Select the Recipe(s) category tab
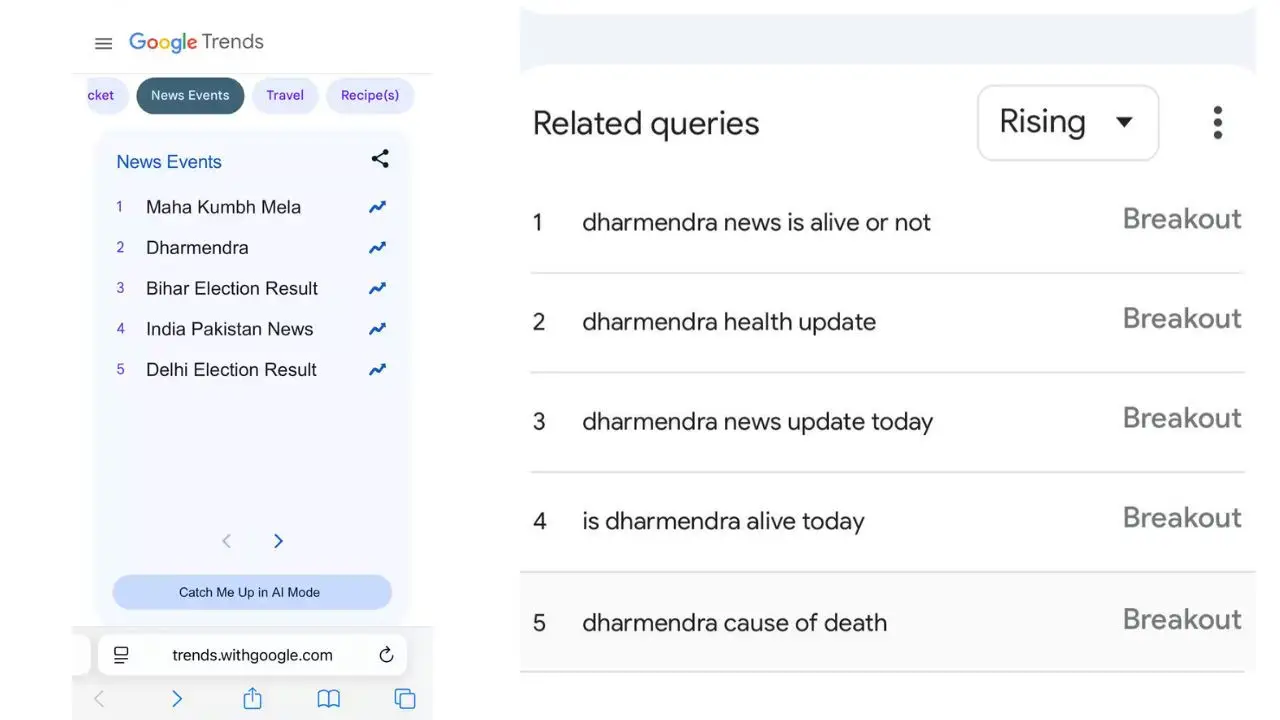This screenshot has width=1280, height=720. 369,96
